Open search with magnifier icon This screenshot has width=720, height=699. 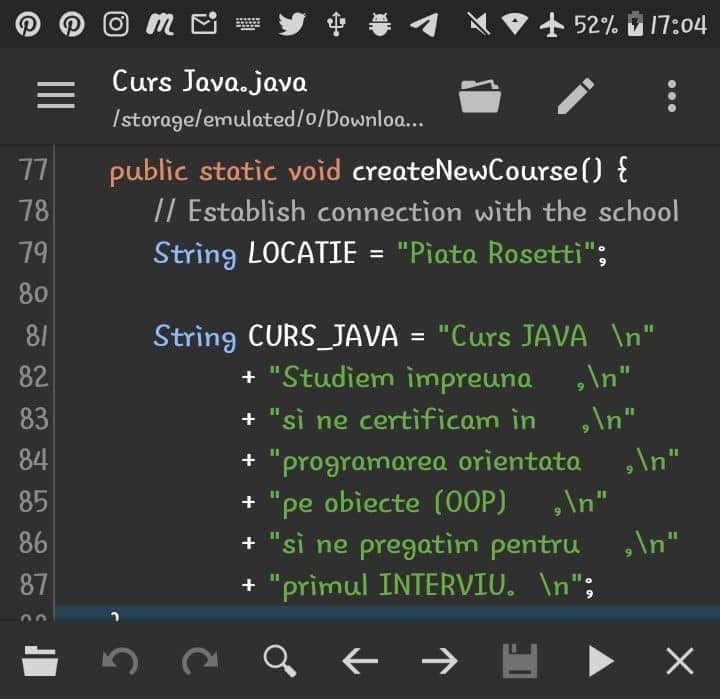pyautogui.click(x=280, y=661)
